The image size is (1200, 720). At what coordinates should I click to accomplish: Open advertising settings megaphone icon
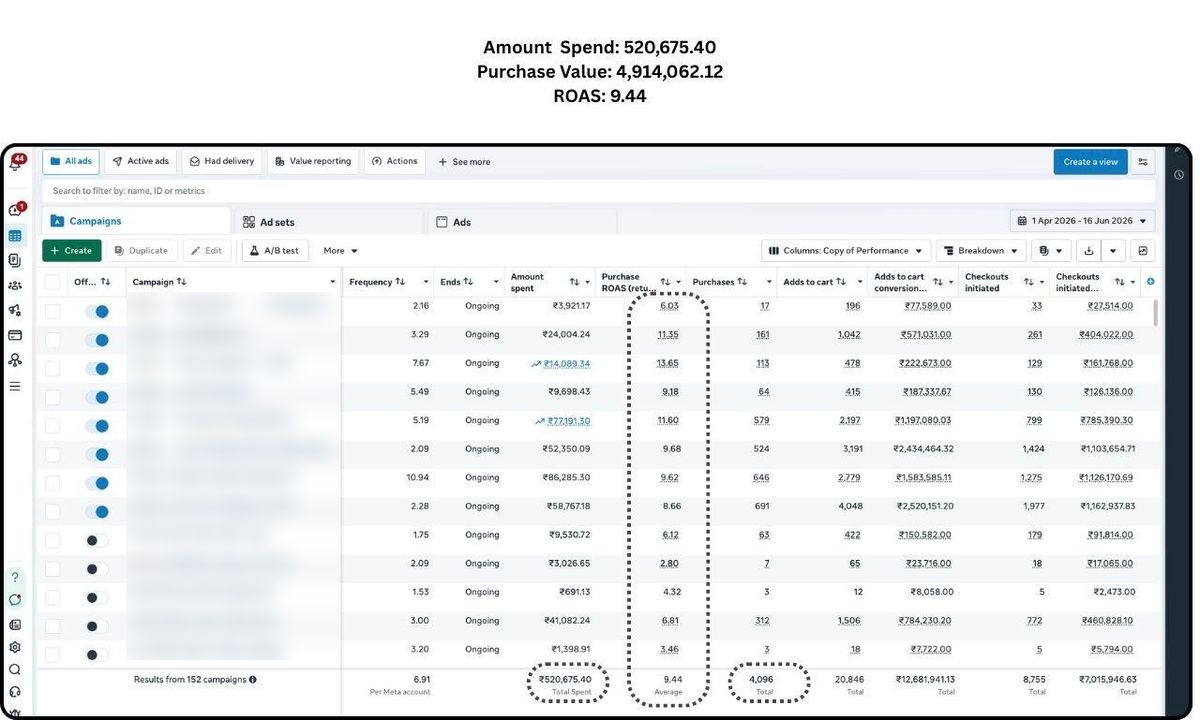coord(15,310)
